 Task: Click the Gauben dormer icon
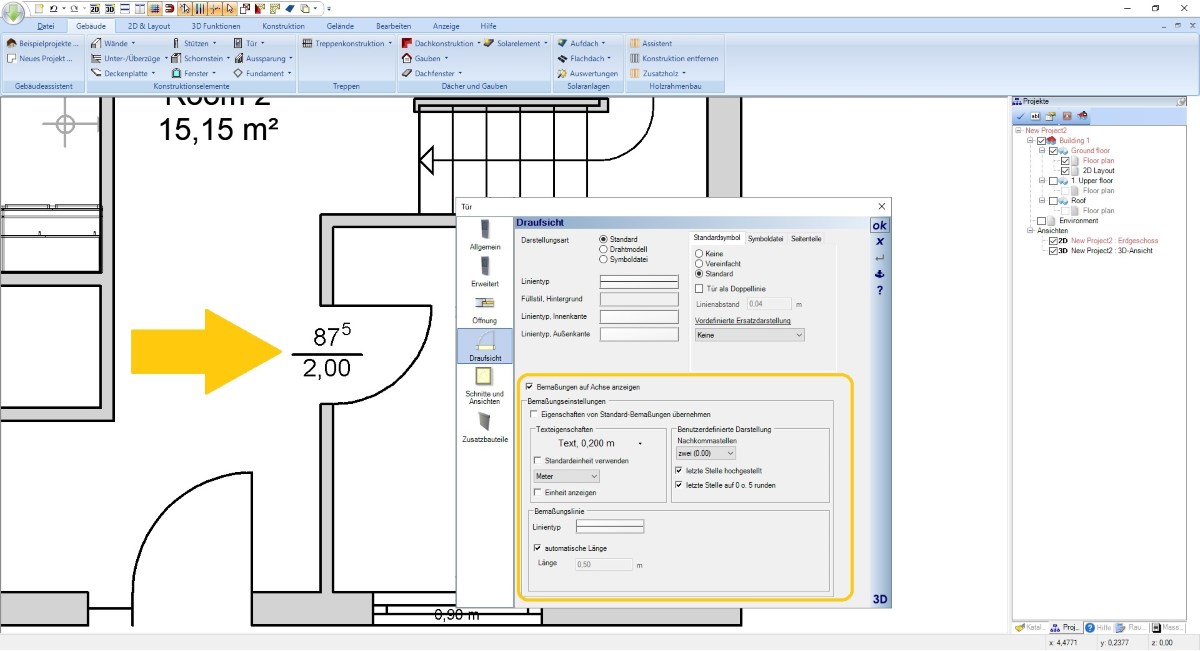click(407, 58)
